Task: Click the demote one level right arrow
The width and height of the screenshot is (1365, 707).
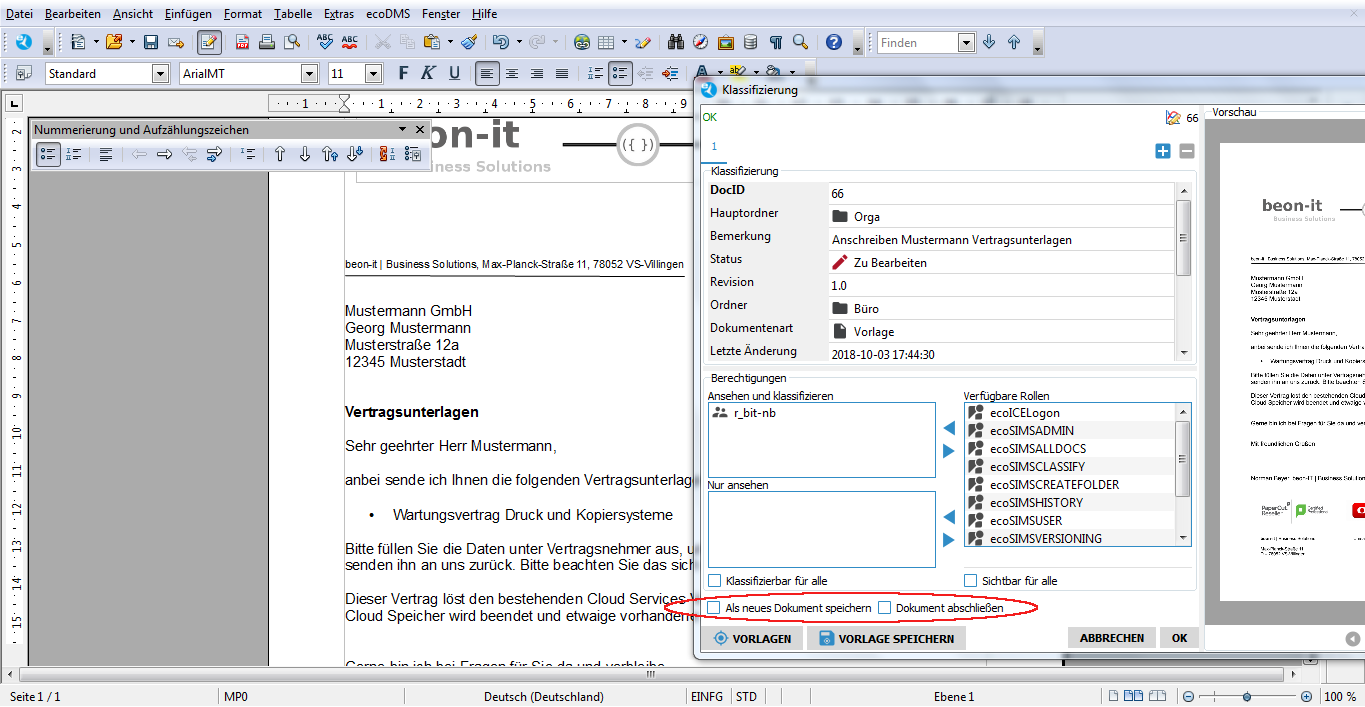Action: [165, 154]
